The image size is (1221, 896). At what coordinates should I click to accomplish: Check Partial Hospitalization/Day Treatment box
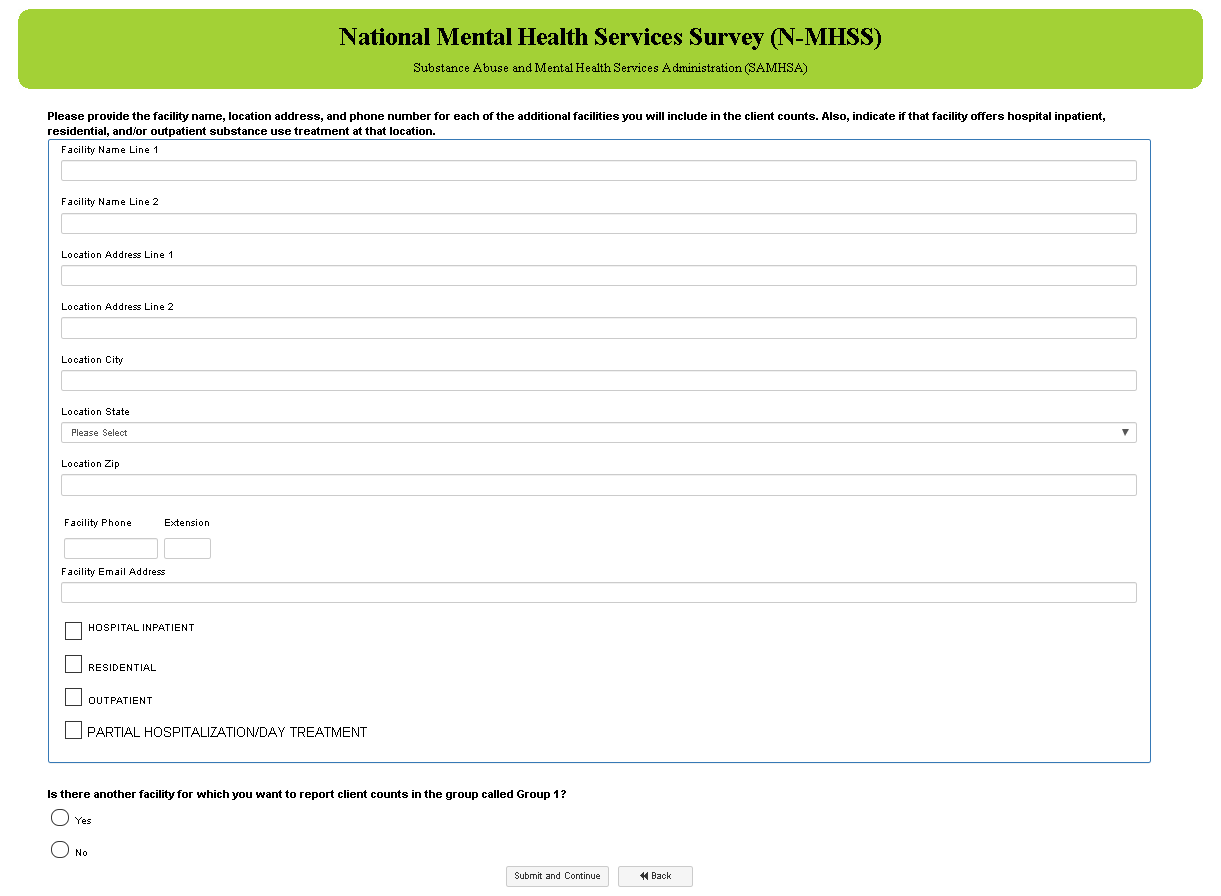(73, 730)
